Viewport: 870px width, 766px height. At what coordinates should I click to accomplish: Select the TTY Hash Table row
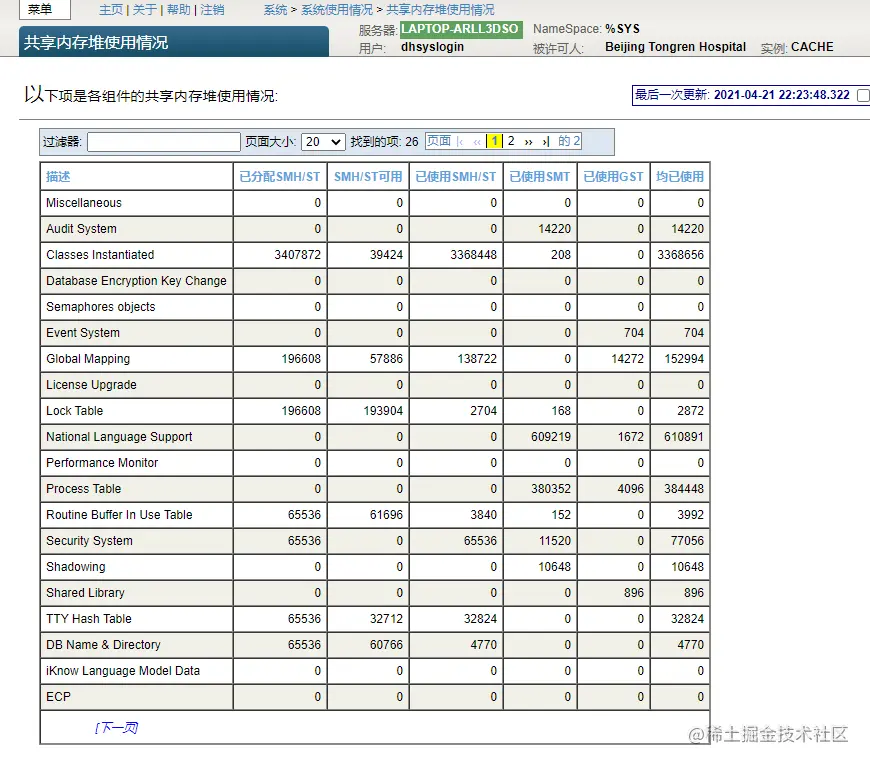375,619
